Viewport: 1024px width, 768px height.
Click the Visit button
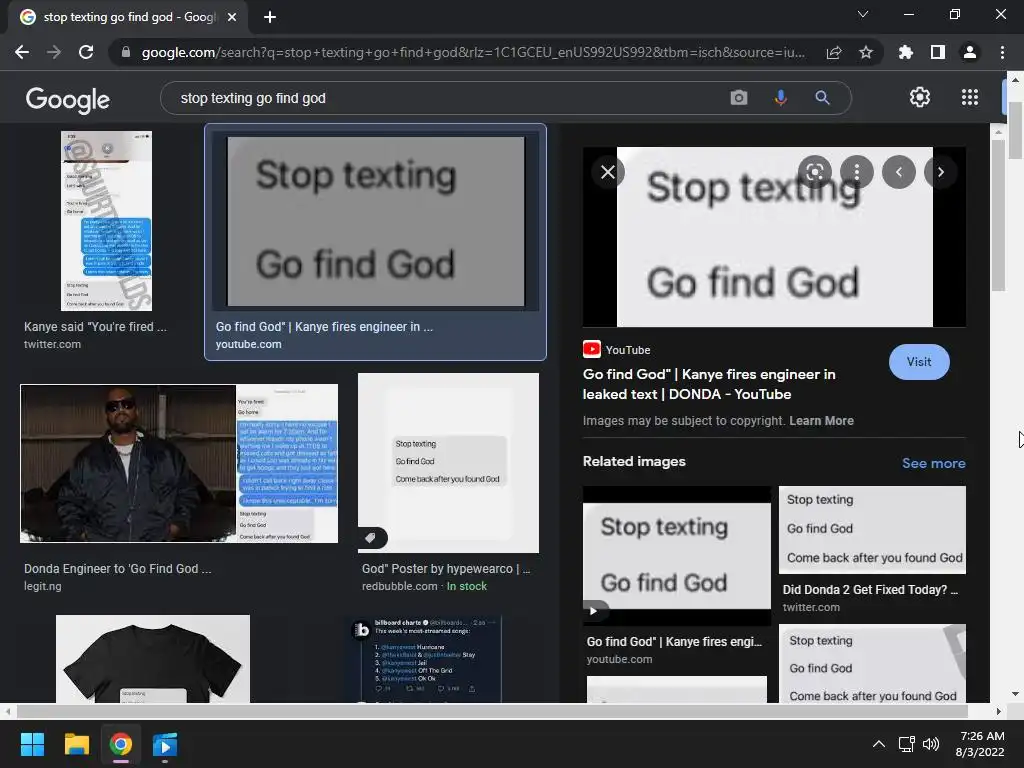click(x=919, y=362)
